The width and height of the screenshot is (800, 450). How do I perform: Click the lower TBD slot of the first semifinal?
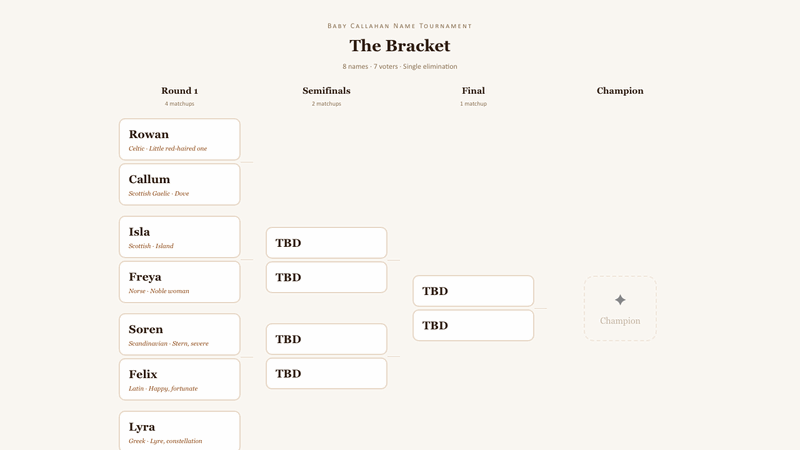[326, 277]
